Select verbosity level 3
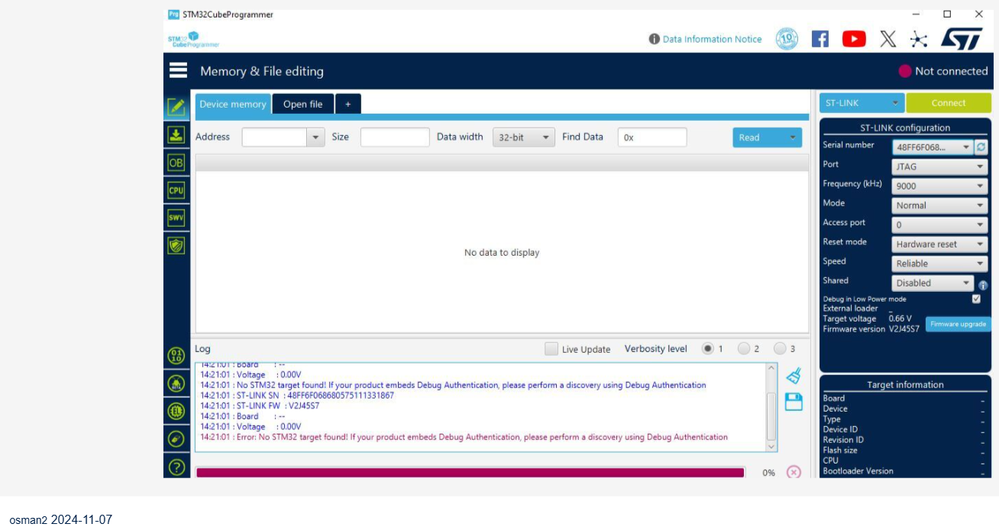Viewport: 999px width, 527px height. (x=780, y=349)
